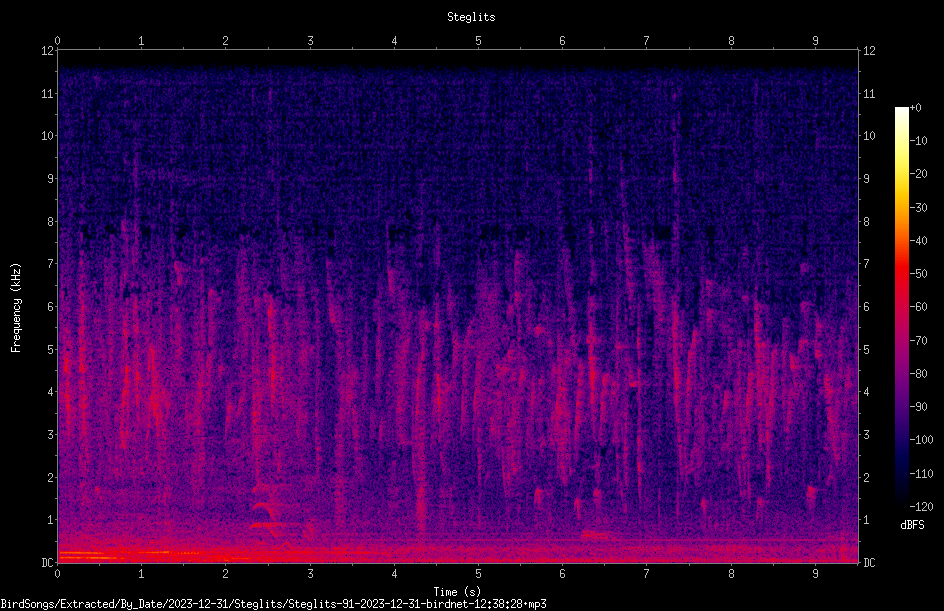
Task: Click the 9 second tick on the top time axis
Action: click(815, 40)
